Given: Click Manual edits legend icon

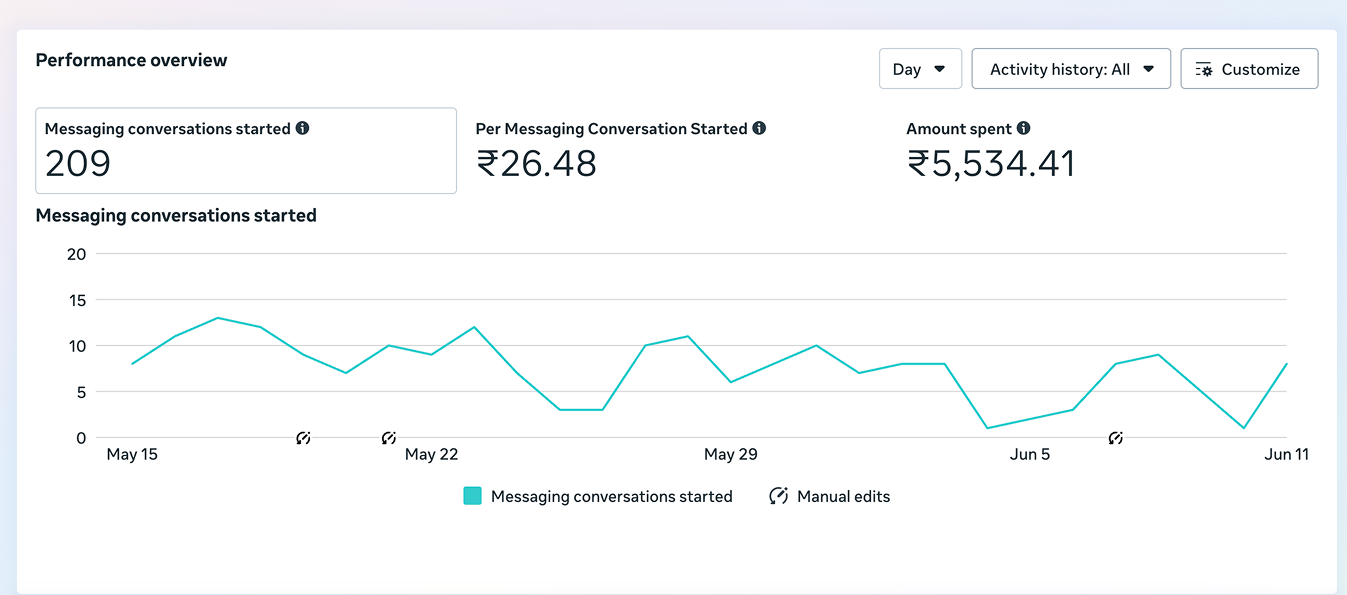Looking at the screenshot, I should click(778, 496).
